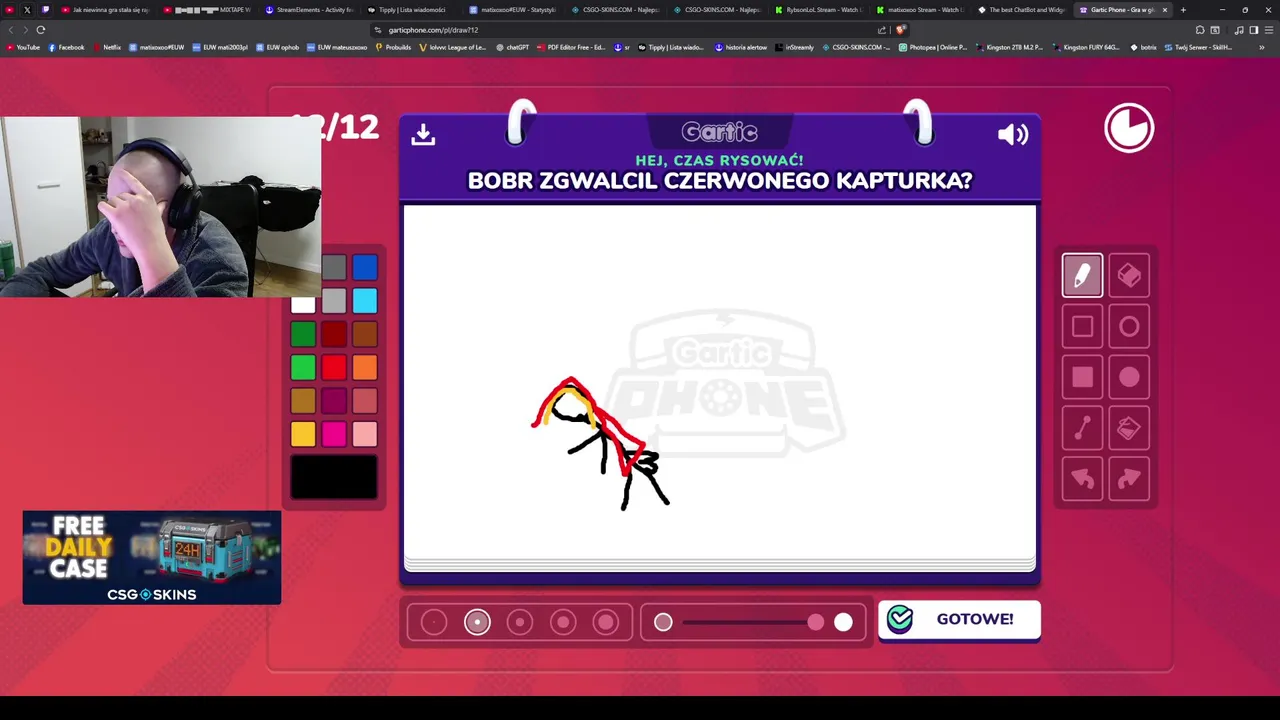1280x720 pixels.
Task: Open the Brave hamburger main menu
Action: tap(1269, 30)
